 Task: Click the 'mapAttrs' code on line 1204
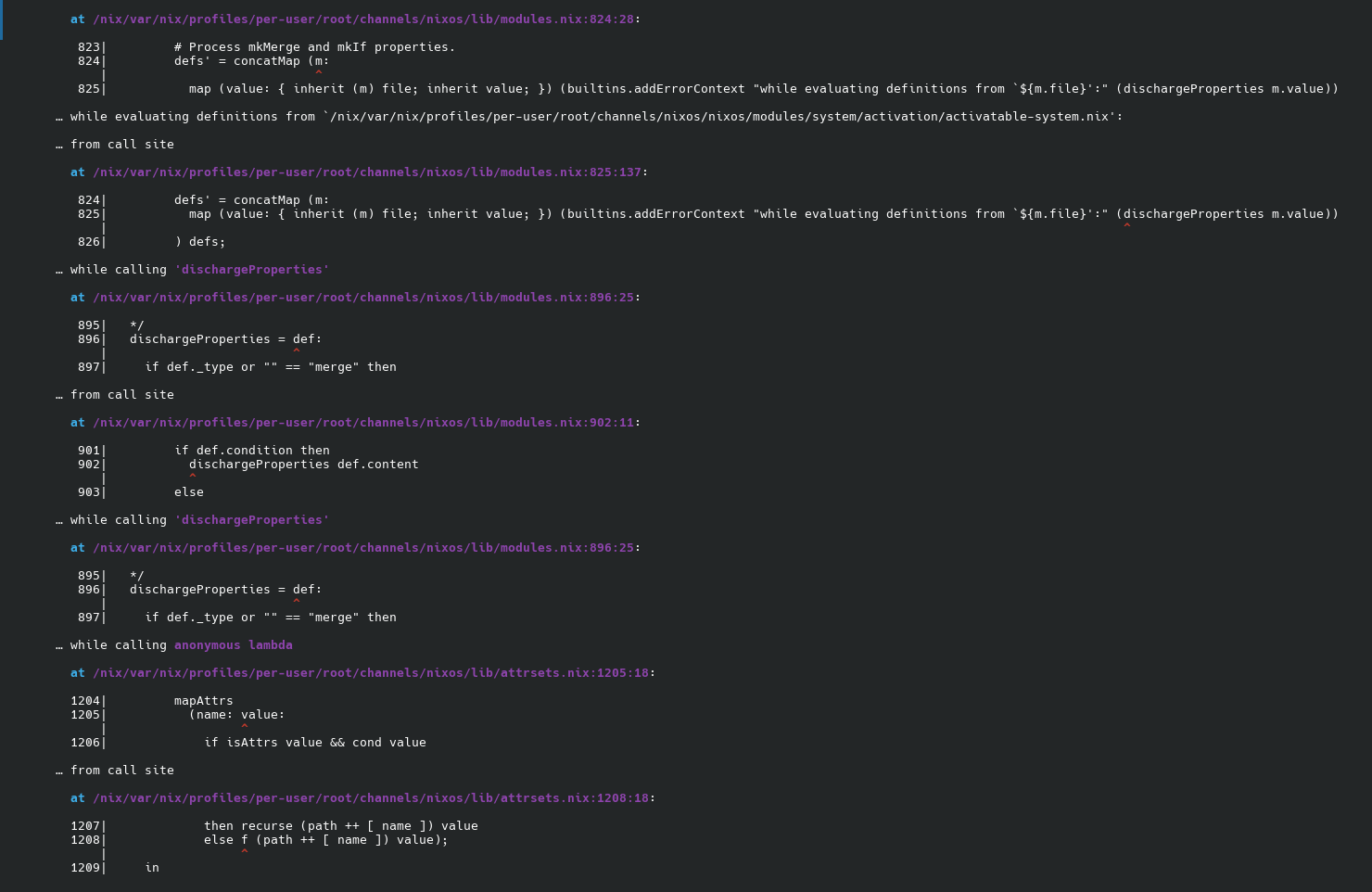click(x=204, y=700)
